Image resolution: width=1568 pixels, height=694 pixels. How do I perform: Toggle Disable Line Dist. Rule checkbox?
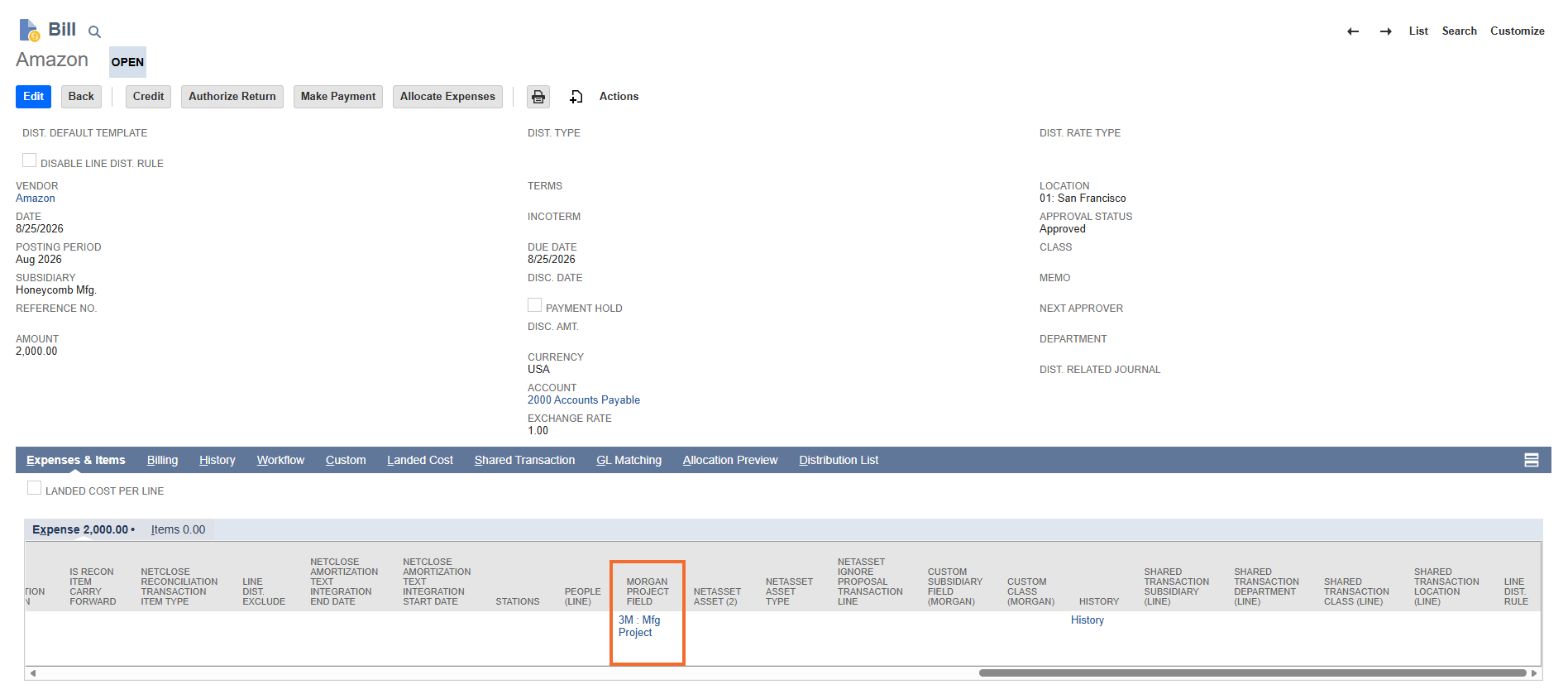click(x=29, y=160)
